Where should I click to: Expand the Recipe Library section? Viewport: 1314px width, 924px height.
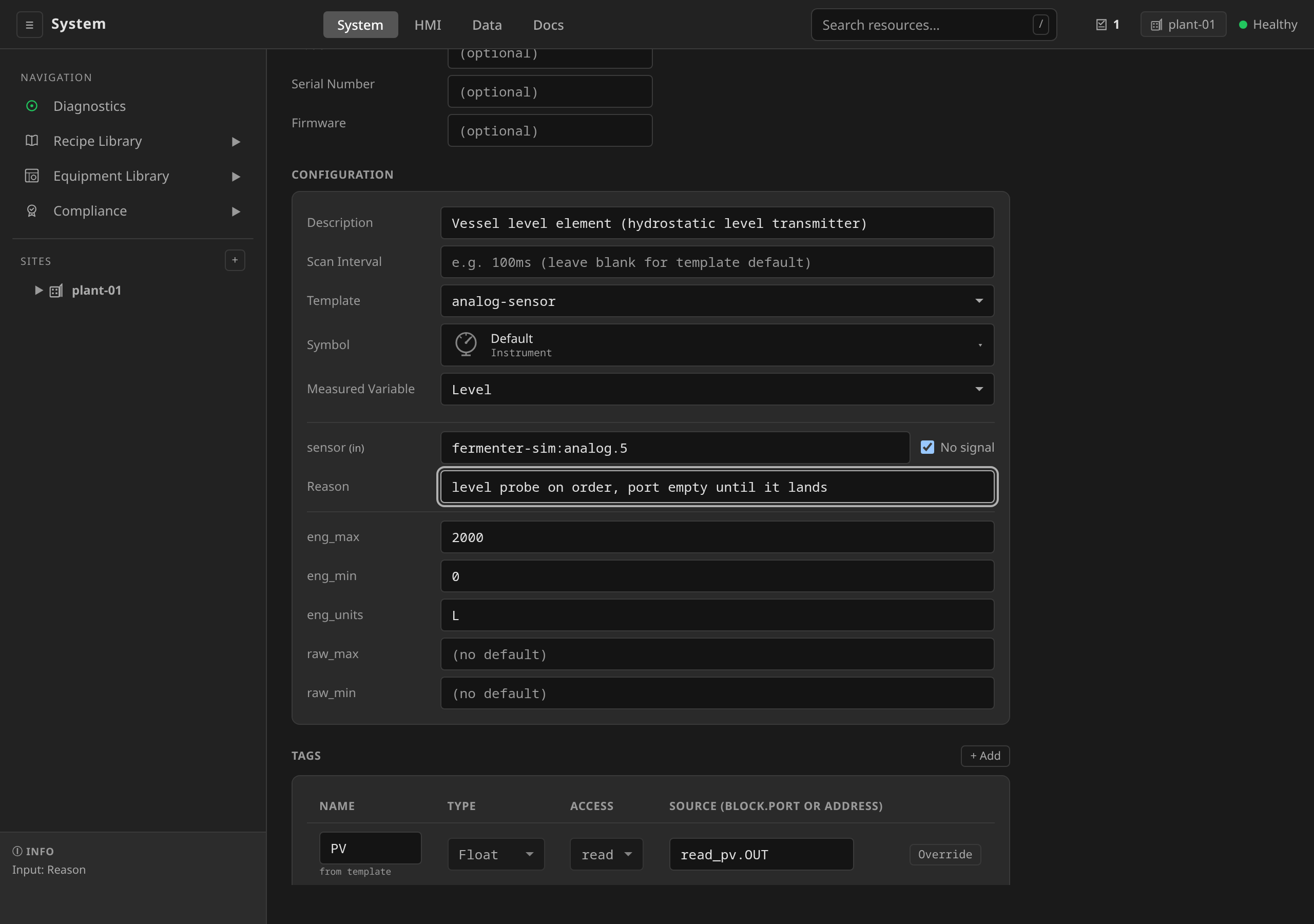(x=236, y=141)
